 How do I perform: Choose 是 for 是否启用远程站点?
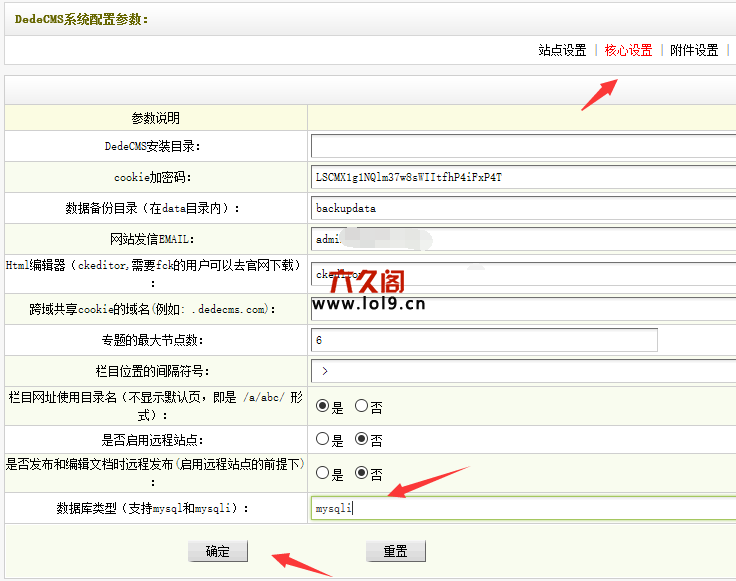point(323,439)
